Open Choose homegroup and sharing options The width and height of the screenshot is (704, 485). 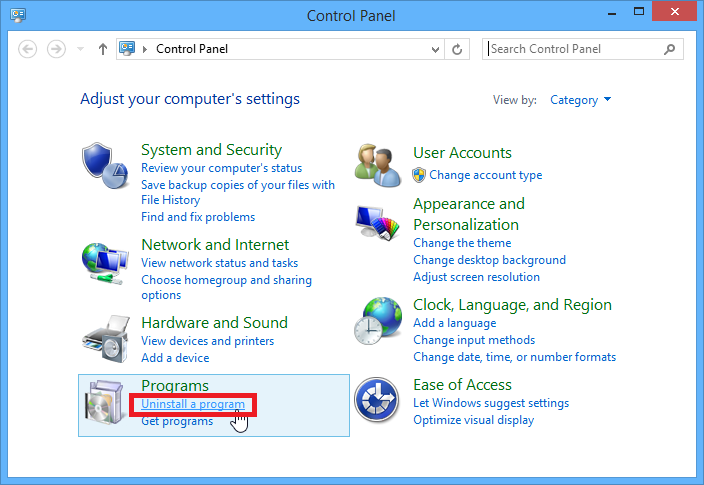pos(226,287)
